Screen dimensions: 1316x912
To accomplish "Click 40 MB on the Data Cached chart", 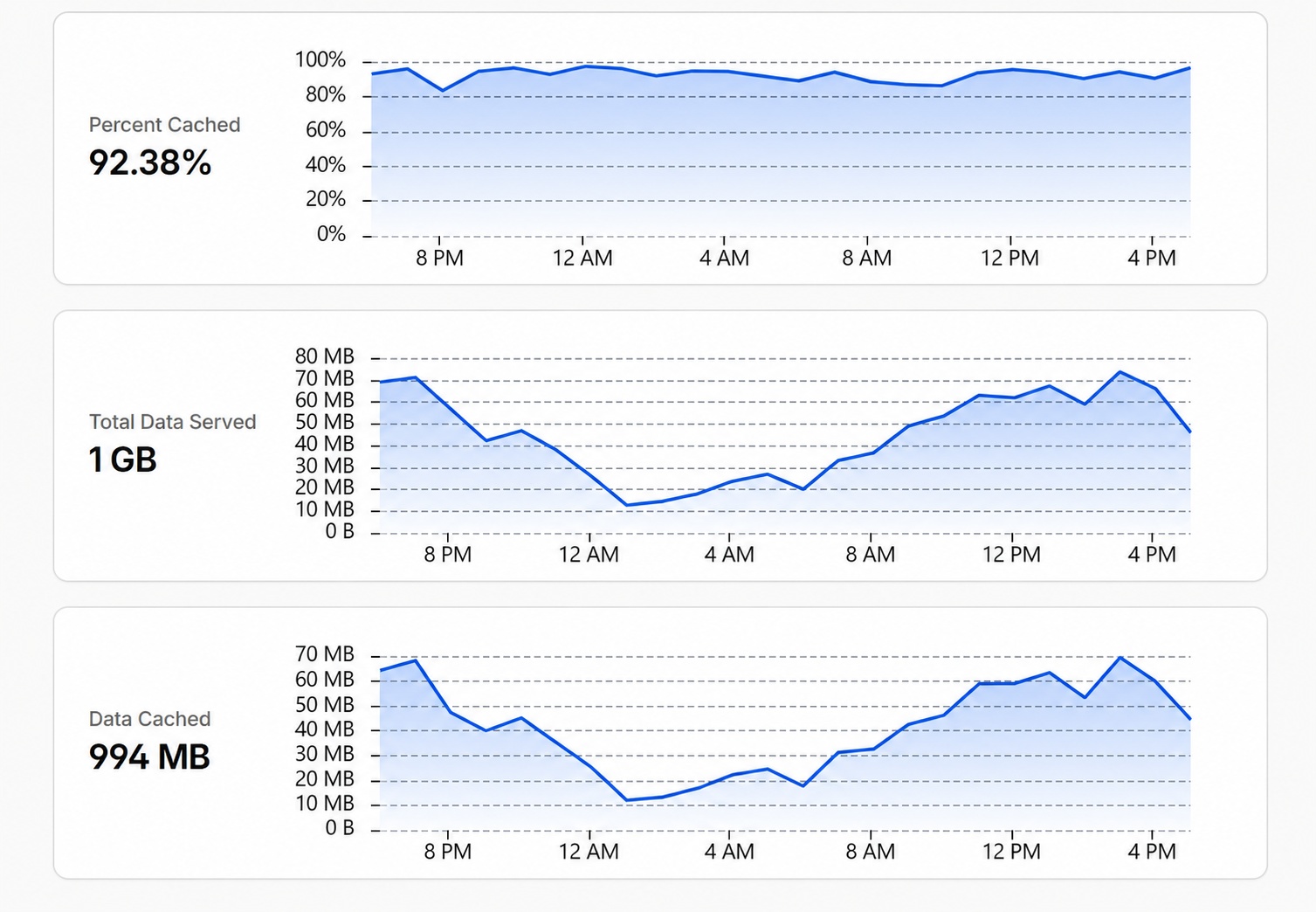I will point(325,729).
